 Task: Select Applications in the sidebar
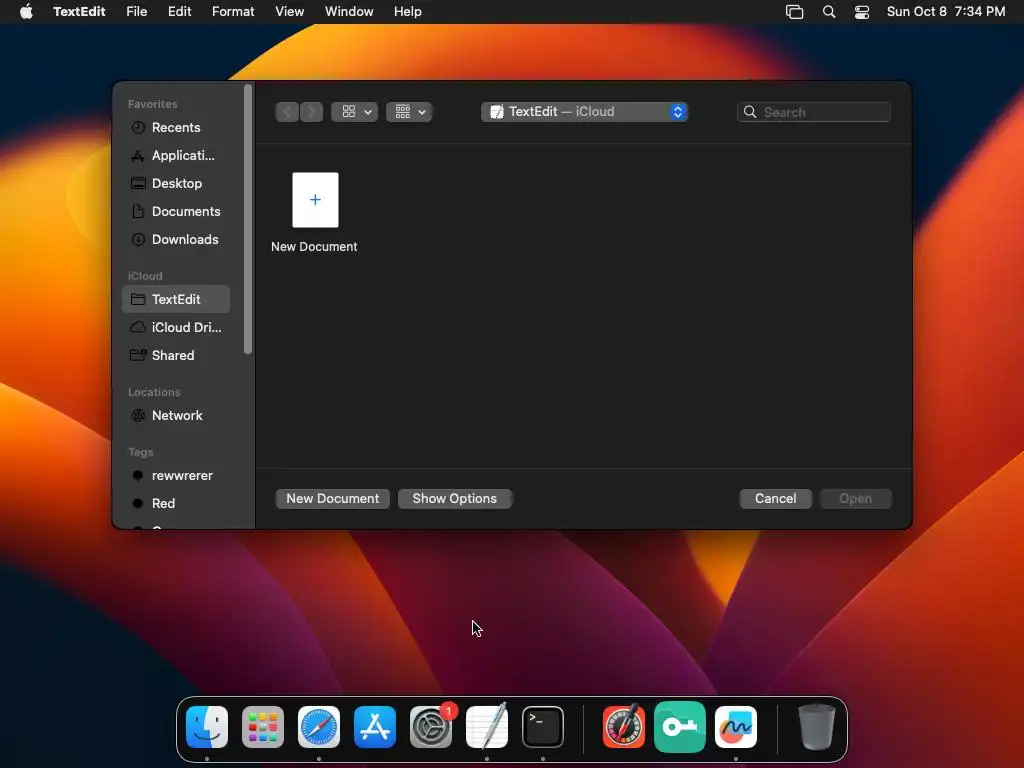tap(176, 155)
